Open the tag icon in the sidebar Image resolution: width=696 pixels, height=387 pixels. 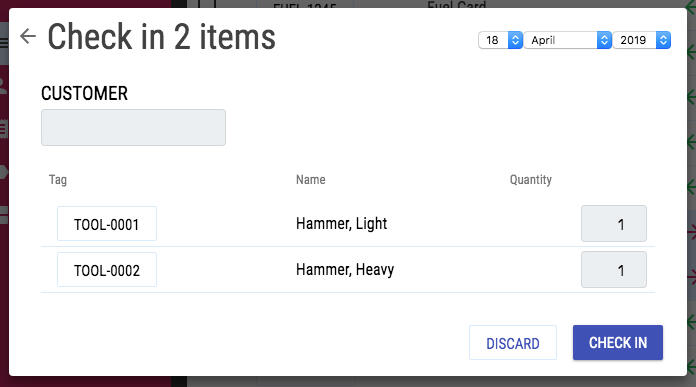pos(4,172)
